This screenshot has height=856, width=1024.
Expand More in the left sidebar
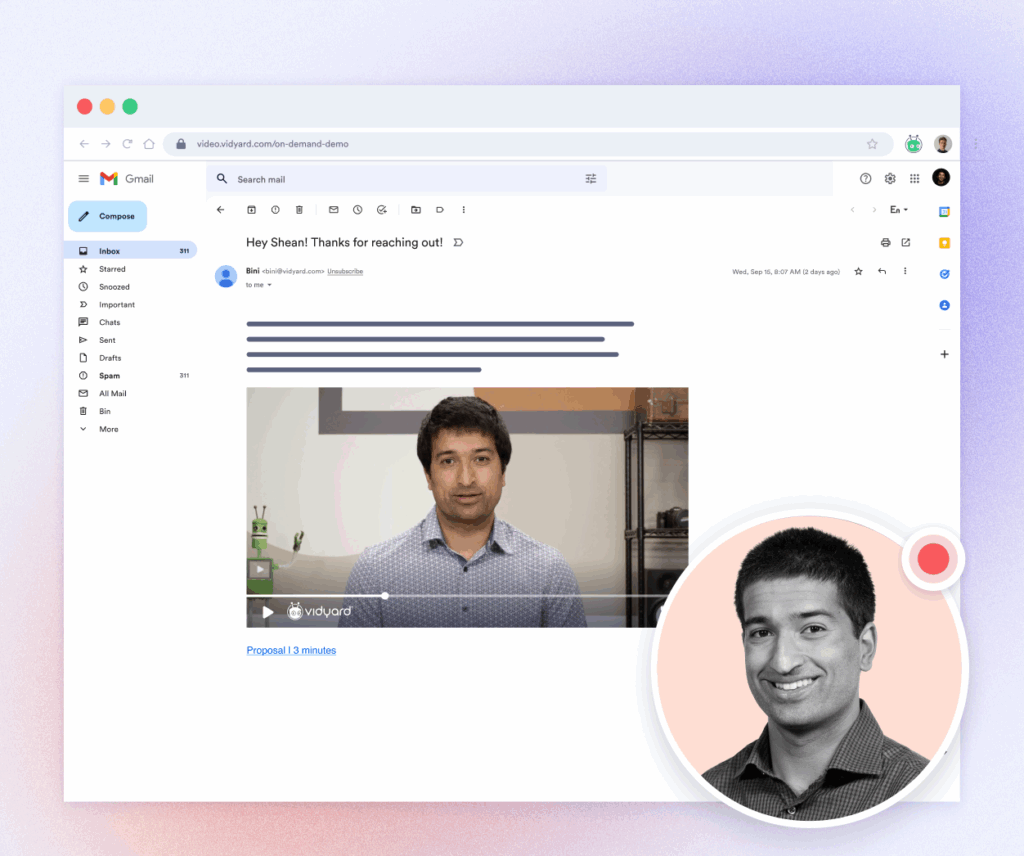108,429
